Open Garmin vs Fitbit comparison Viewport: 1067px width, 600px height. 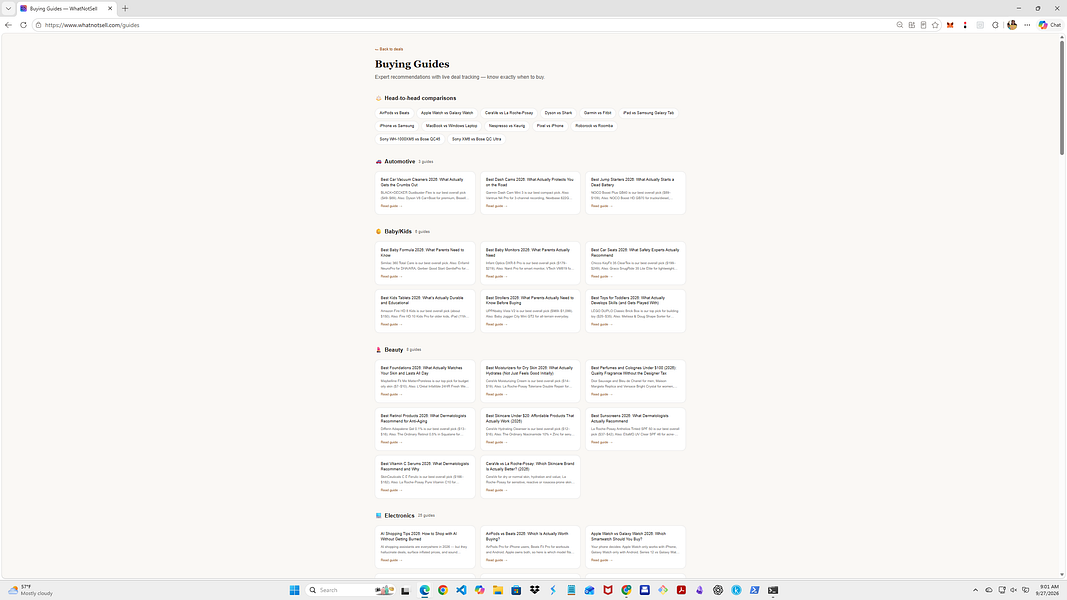point(597,113)
